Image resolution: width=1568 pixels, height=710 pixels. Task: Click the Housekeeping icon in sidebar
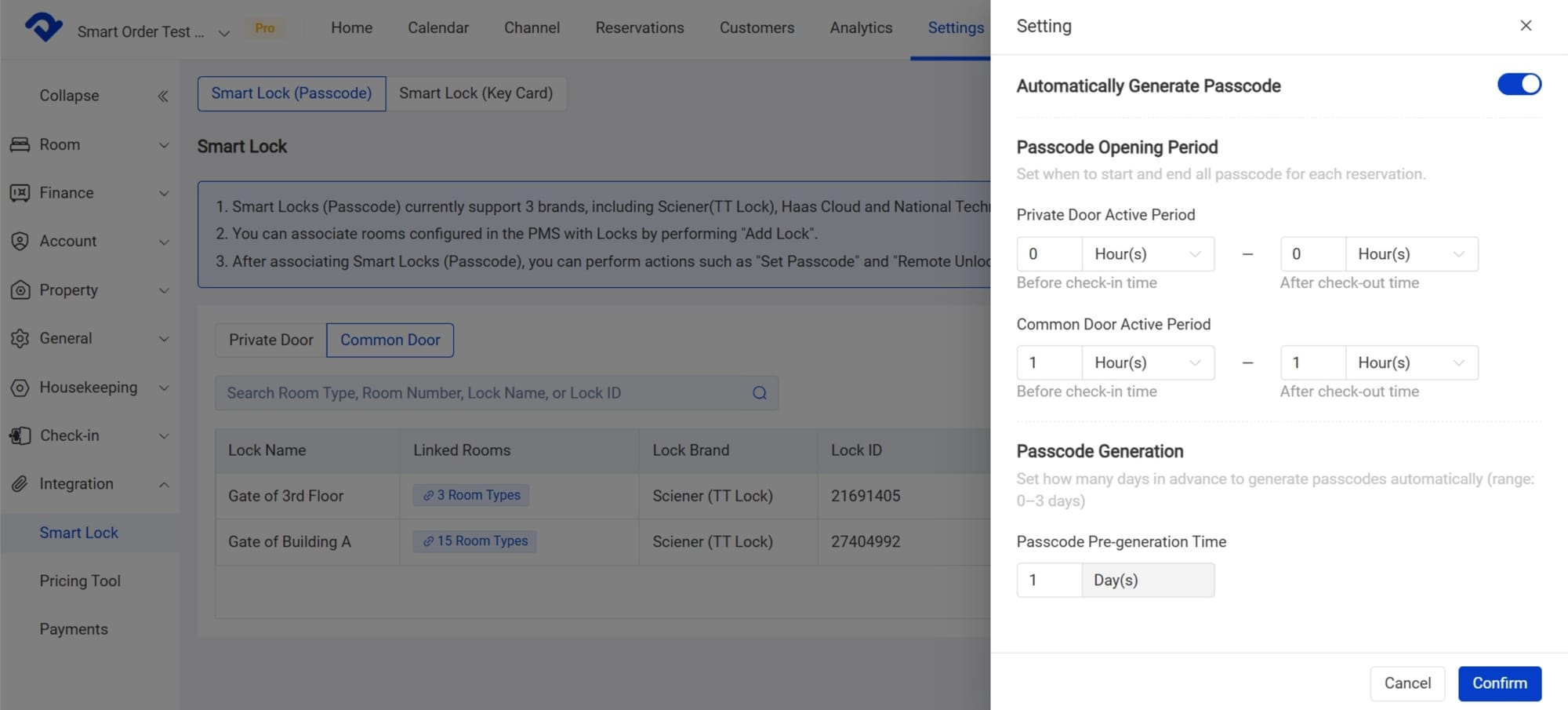tap(20, 388)
